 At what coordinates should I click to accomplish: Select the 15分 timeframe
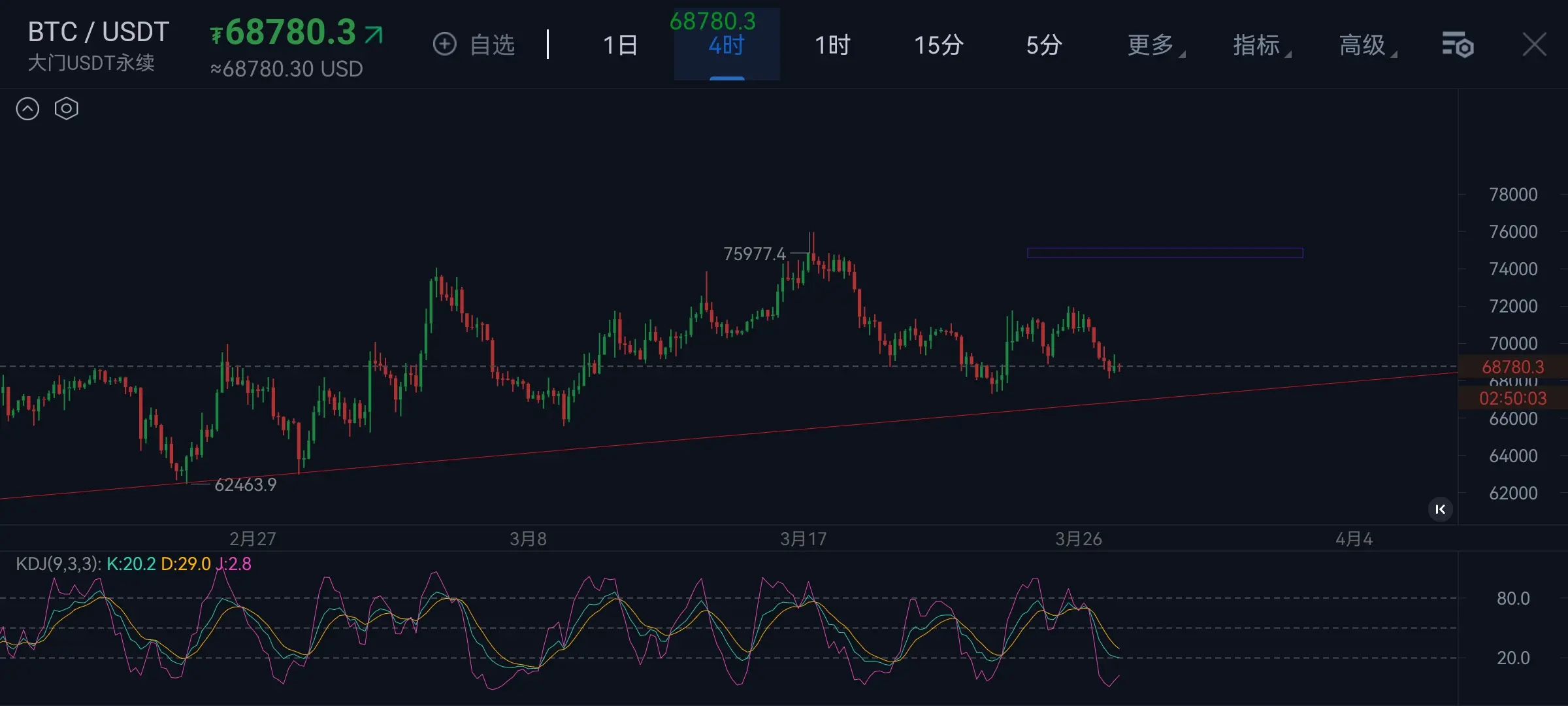click(938, 45)
